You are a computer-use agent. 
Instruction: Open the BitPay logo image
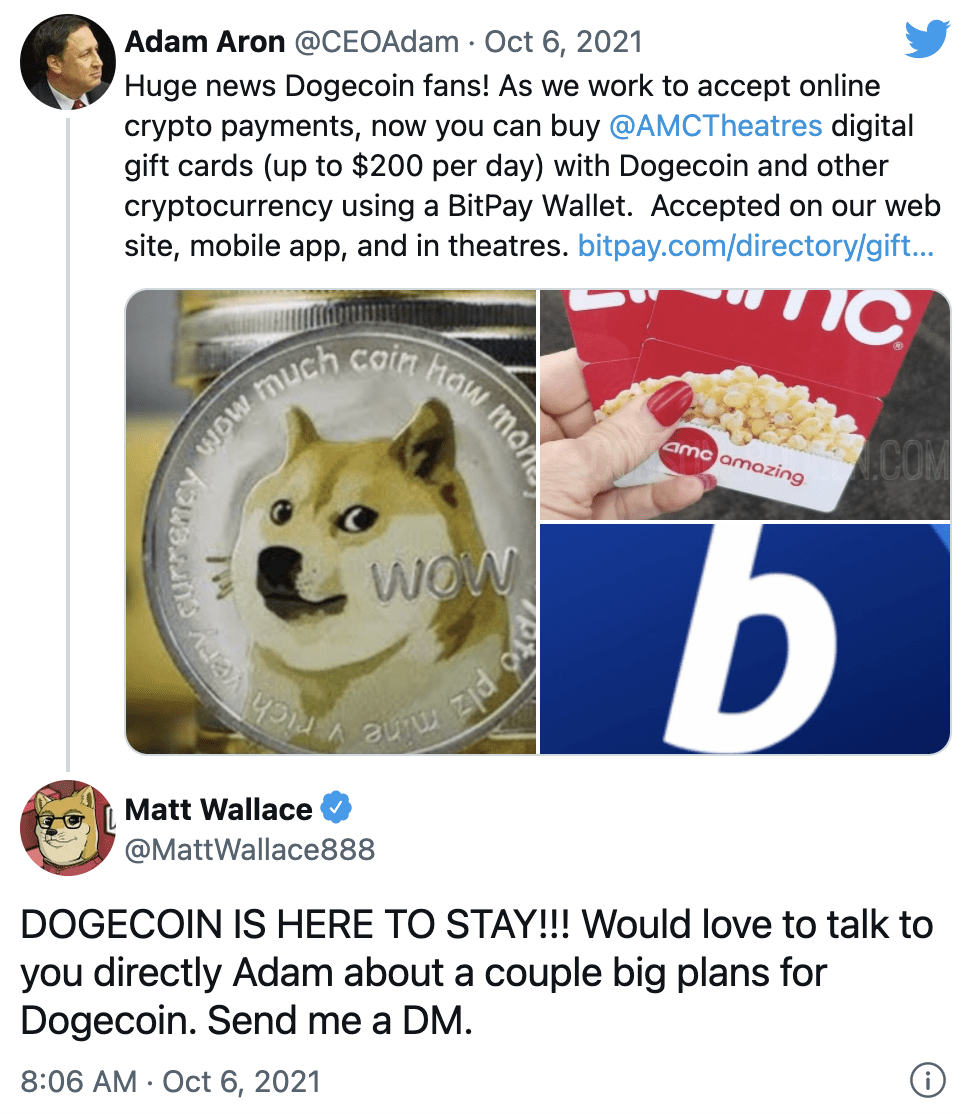[x=745, y=639]
